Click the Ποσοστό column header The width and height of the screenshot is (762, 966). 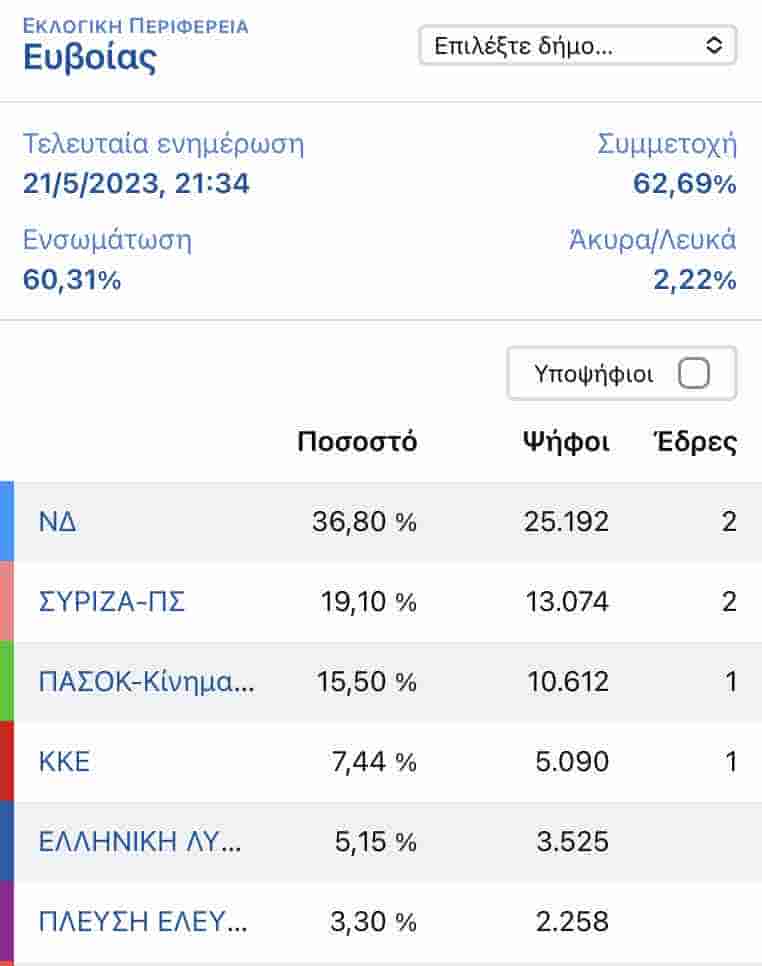tap(357, 442)
